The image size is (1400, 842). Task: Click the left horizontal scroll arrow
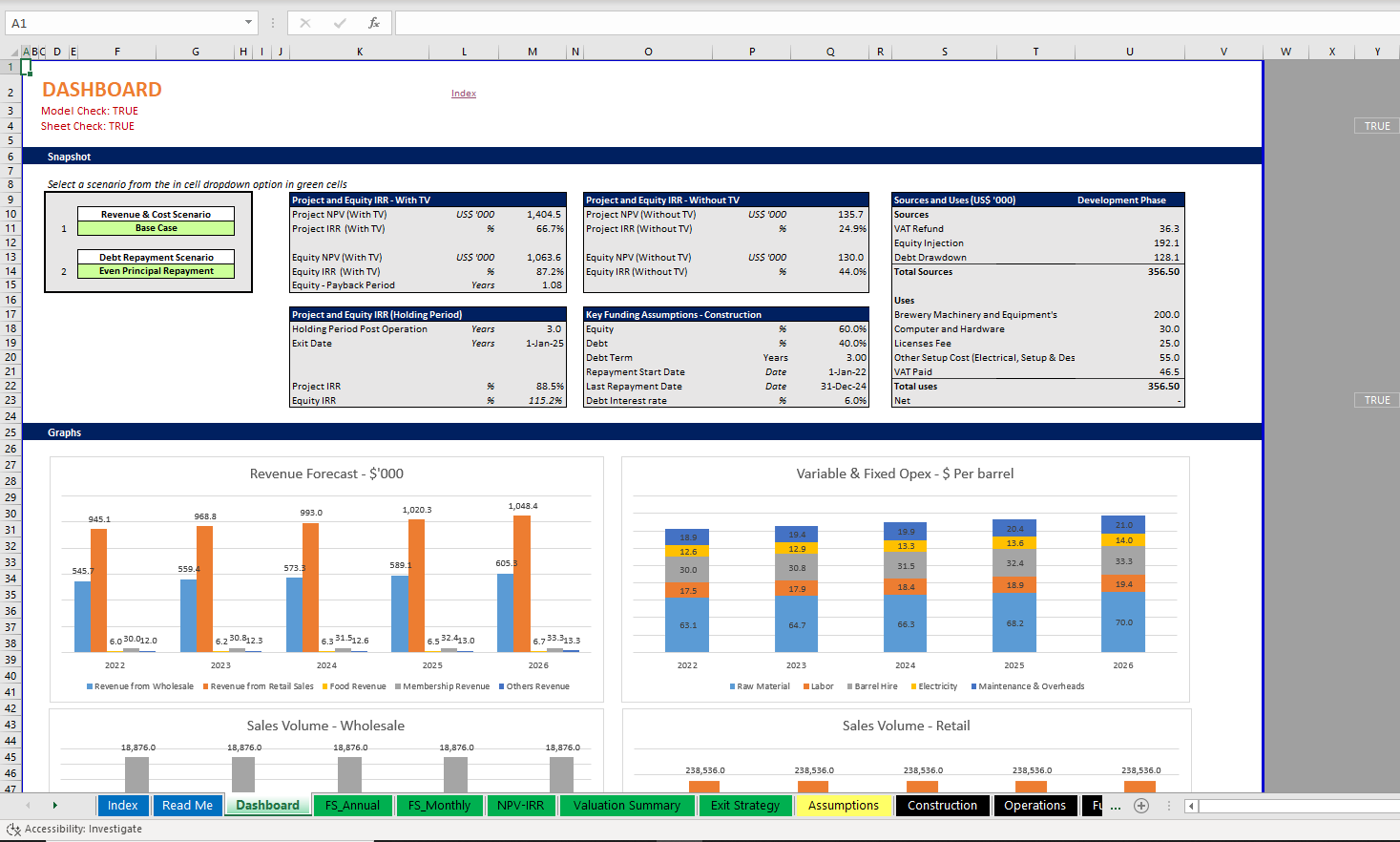[1191, 806]
